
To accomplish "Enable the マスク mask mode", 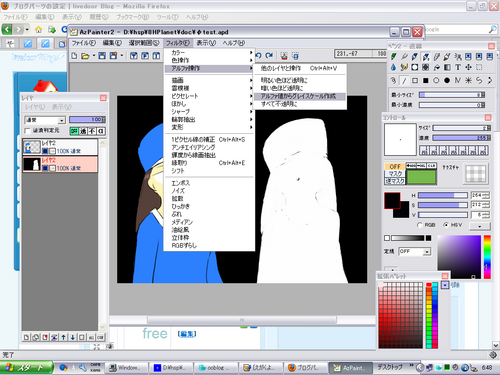I will [395, 173].
